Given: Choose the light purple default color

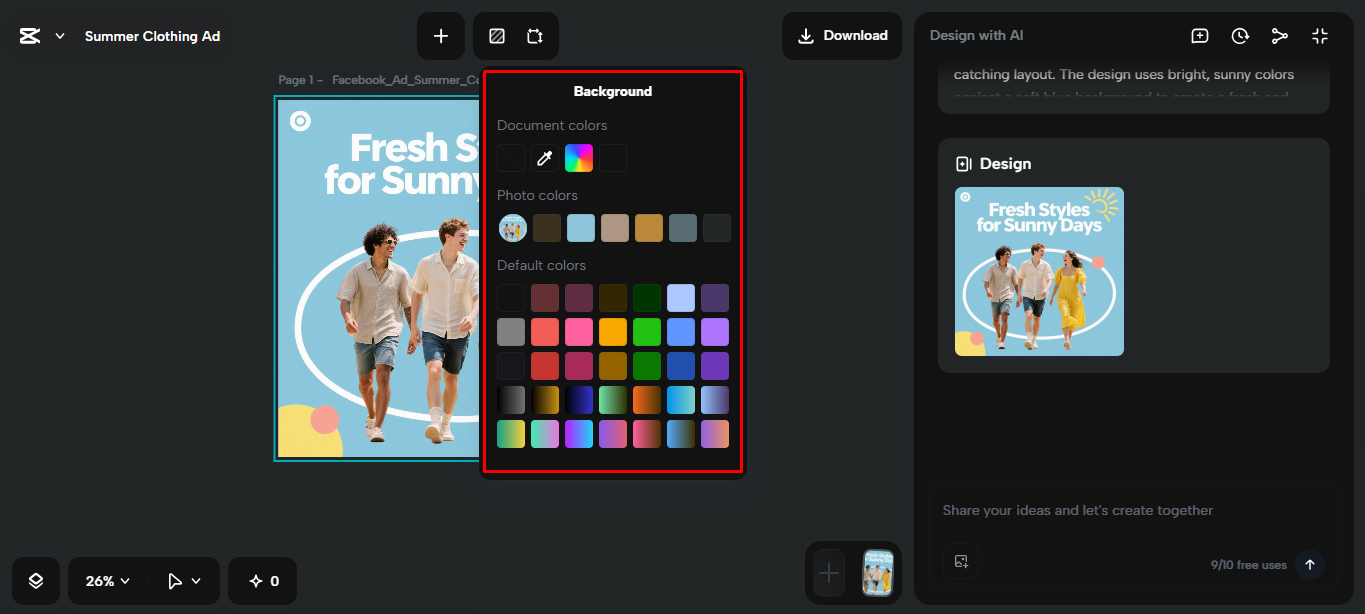Looking at the screenshot, I should point(715,332).
